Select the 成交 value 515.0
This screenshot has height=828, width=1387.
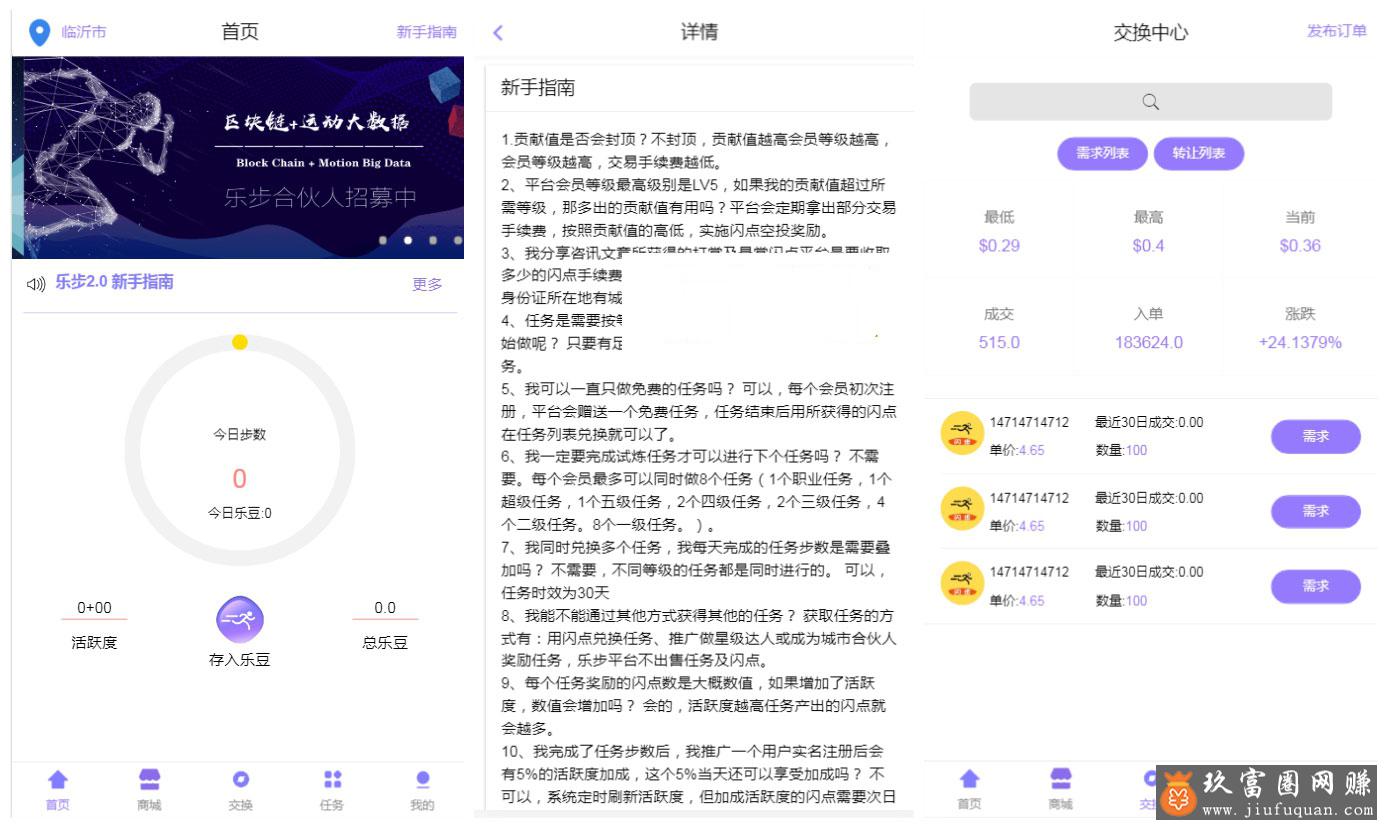pyautogui.click(x=999, y=342)
